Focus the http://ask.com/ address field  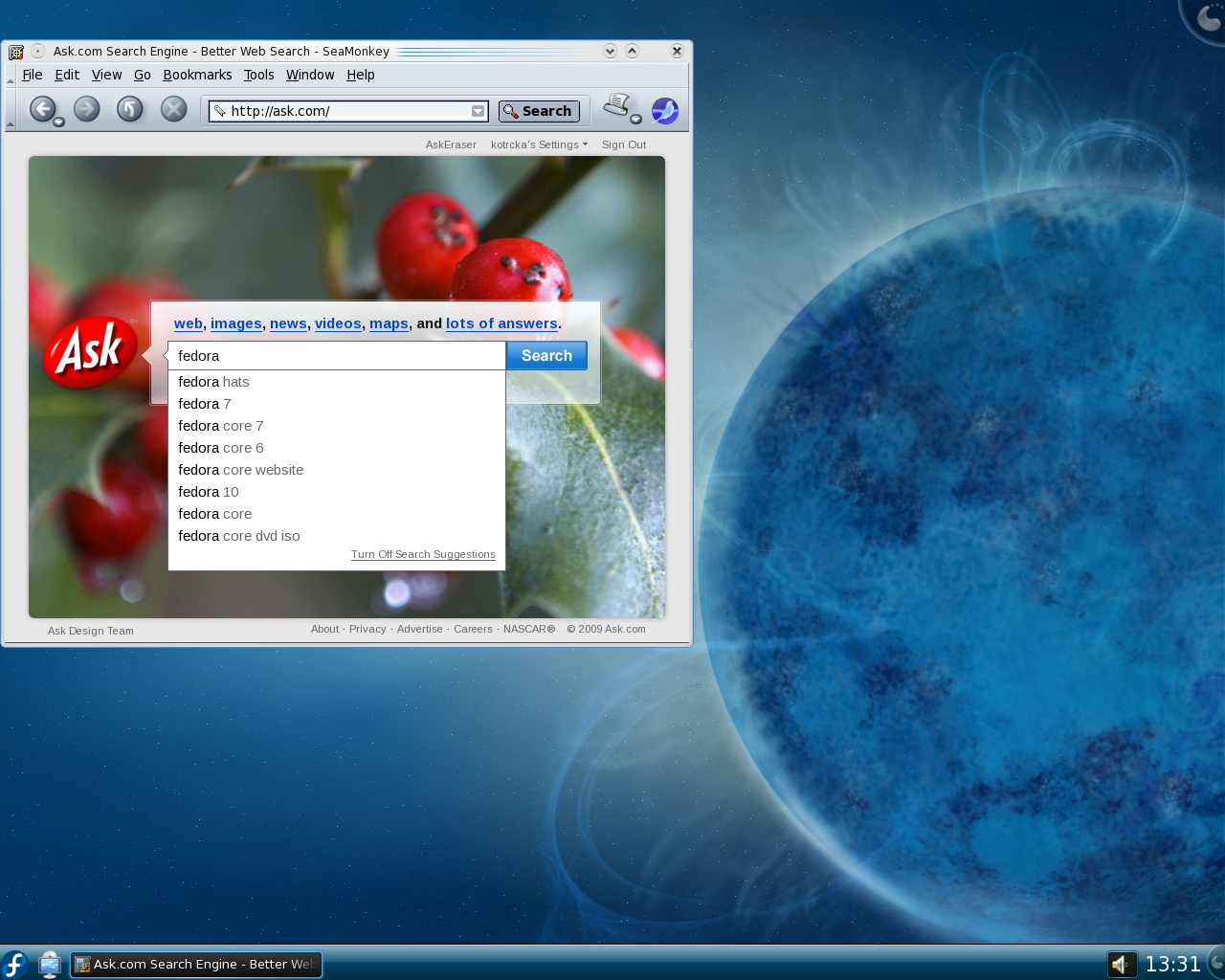(x=348, y=111)
